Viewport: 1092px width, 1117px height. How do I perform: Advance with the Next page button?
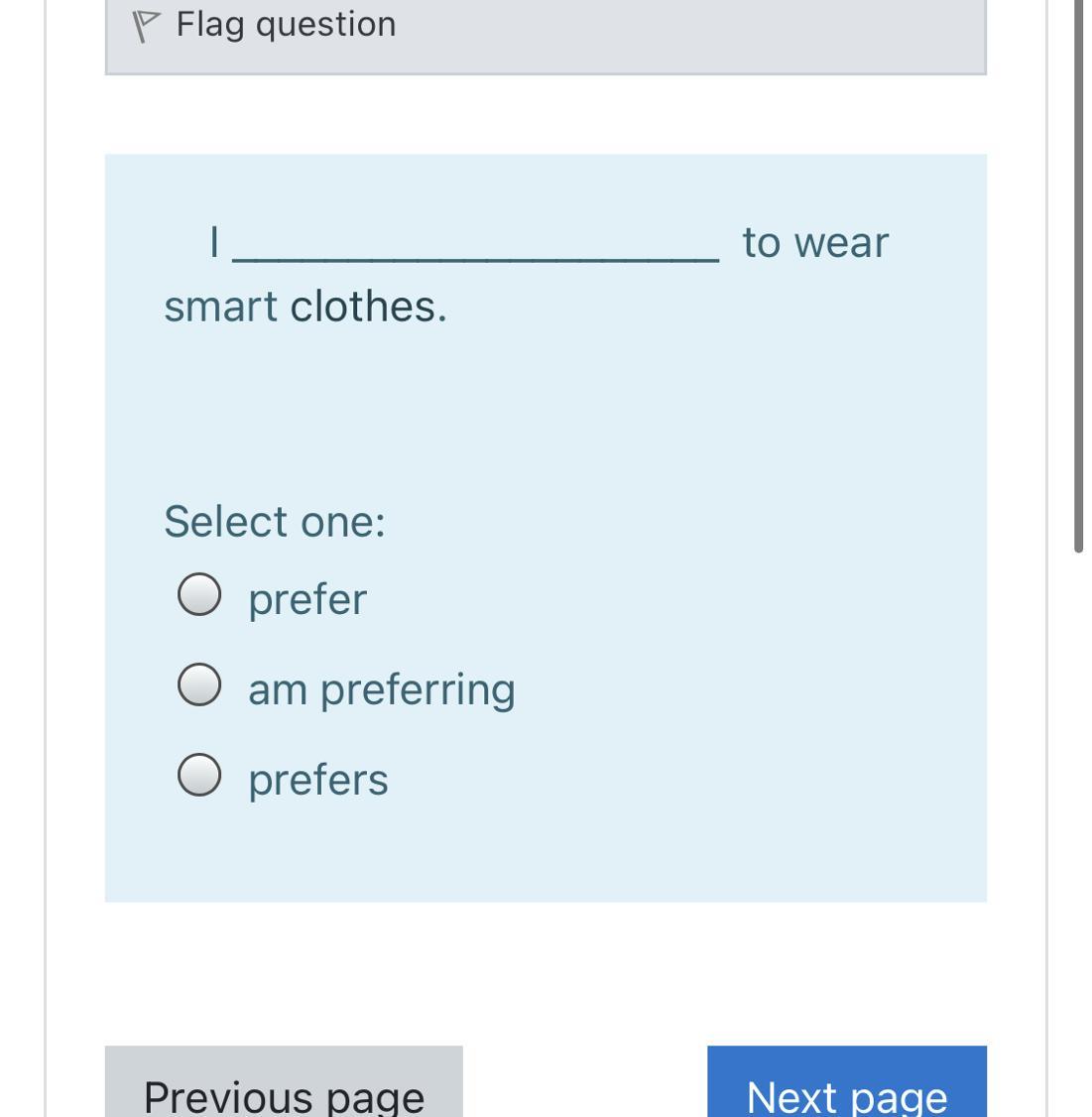coord(847,1081)
